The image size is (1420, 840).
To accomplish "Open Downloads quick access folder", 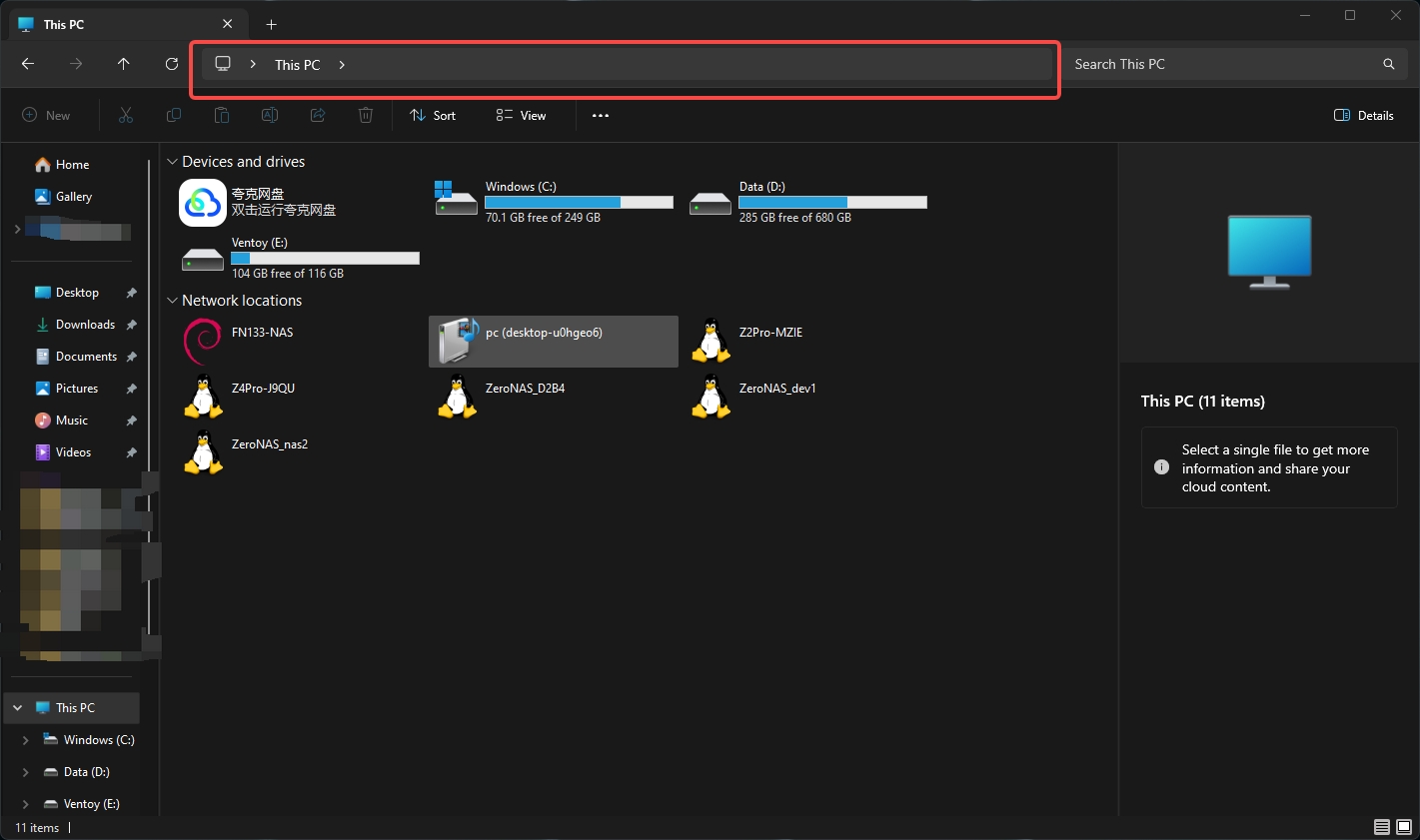I will click(75, 325).
